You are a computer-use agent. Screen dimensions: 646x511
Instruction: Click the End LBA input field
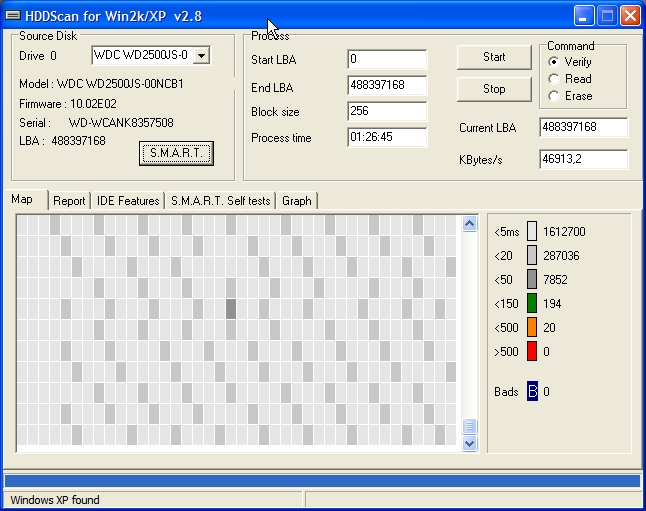tap(387, 85)
